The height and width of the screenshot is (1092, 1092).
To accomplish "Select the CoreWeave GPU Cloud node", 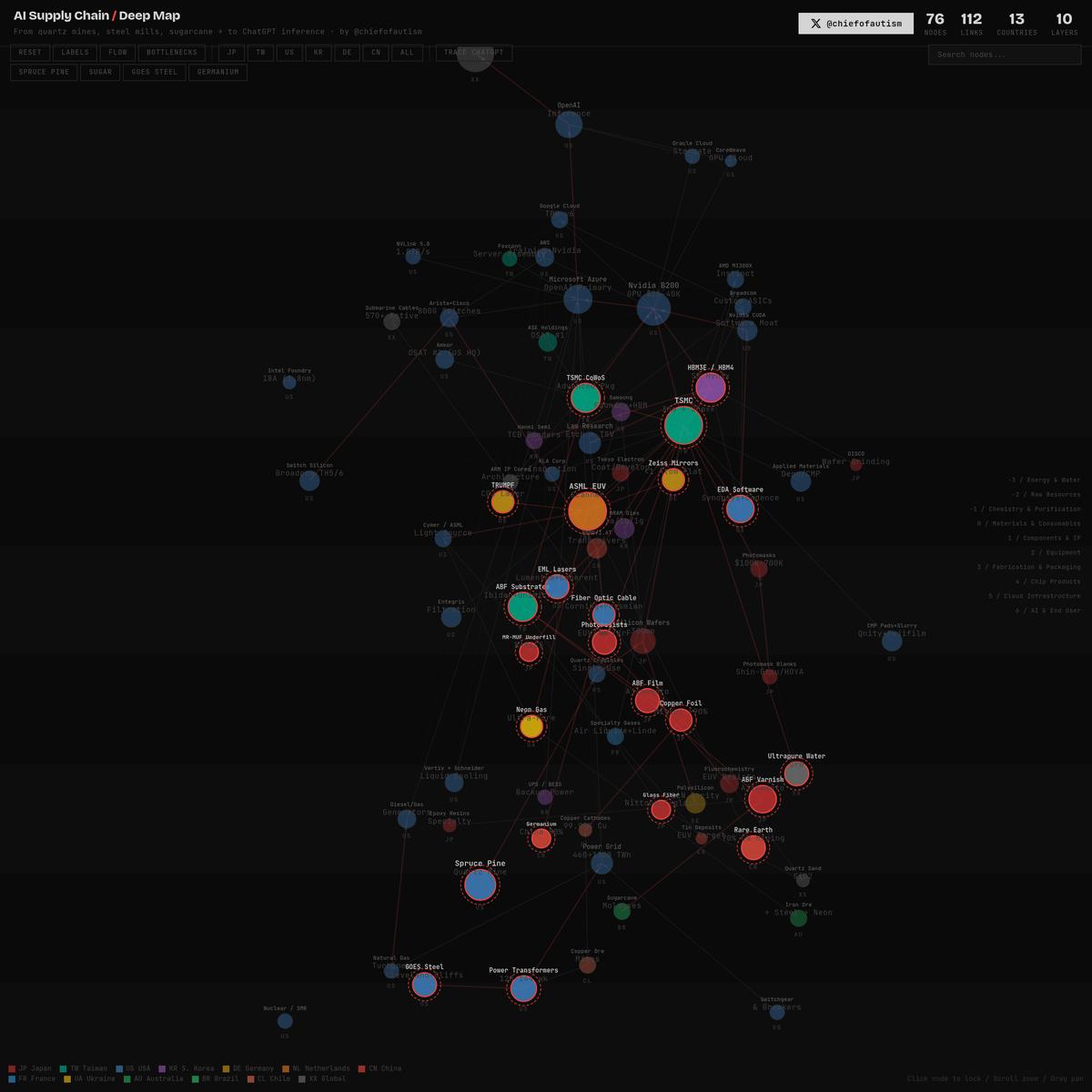I will click(730, 161).
